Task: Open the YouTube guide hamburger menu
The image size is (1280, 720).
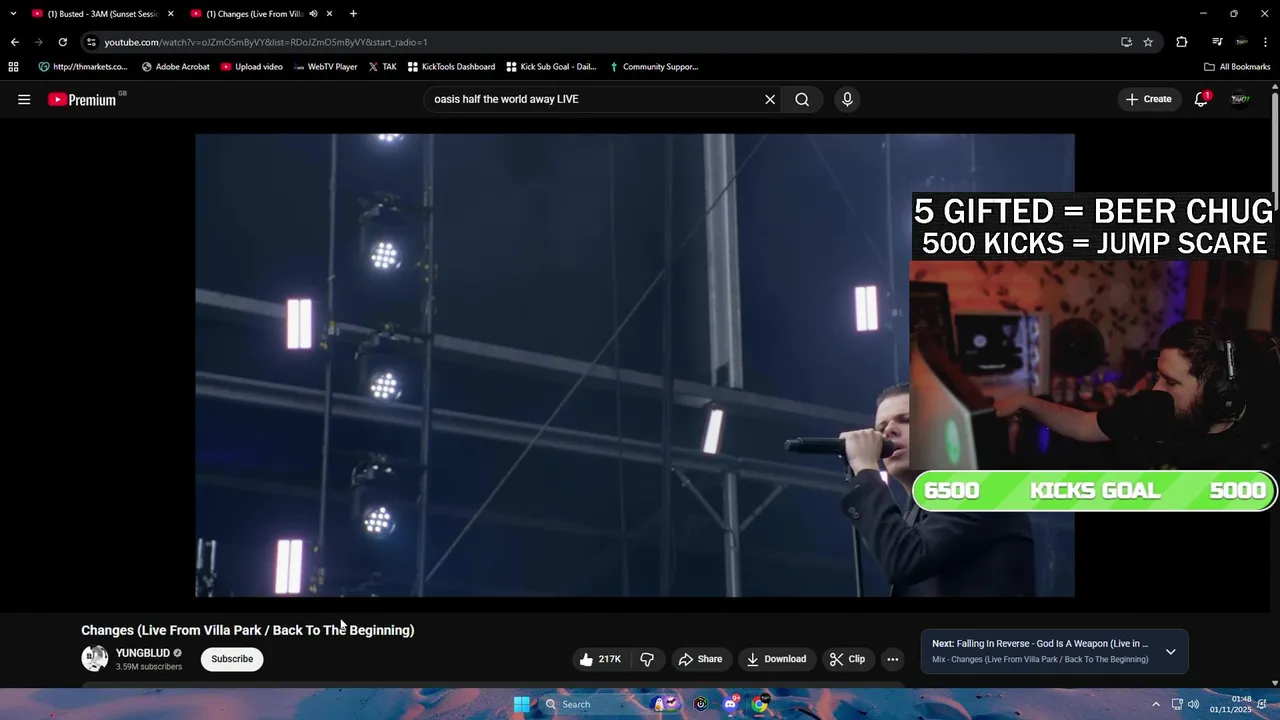Action: pyautogui.click(x=24, y=99)
